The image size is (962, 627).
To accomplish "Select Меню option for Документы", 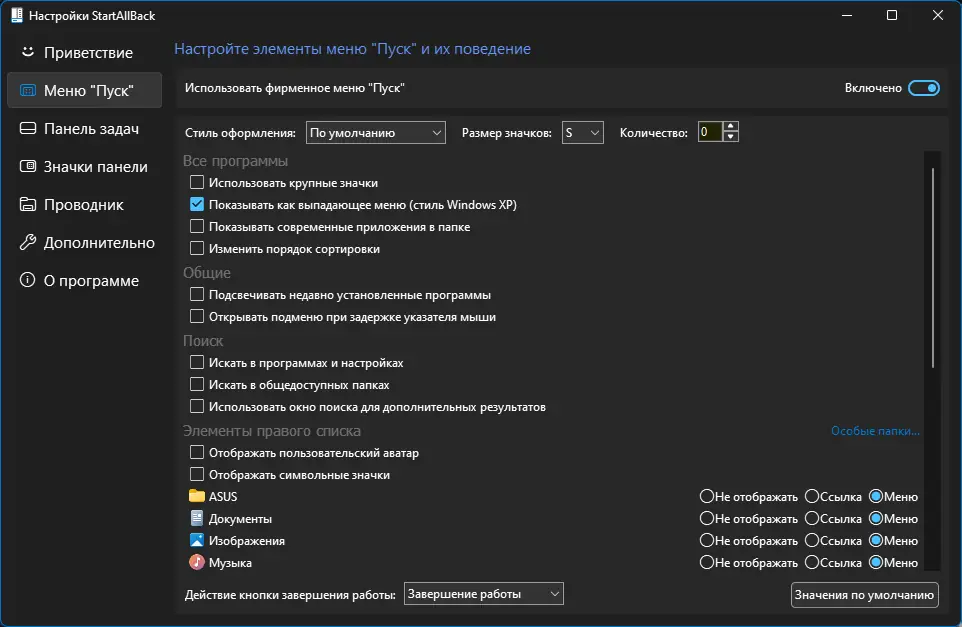I will 876,518.
